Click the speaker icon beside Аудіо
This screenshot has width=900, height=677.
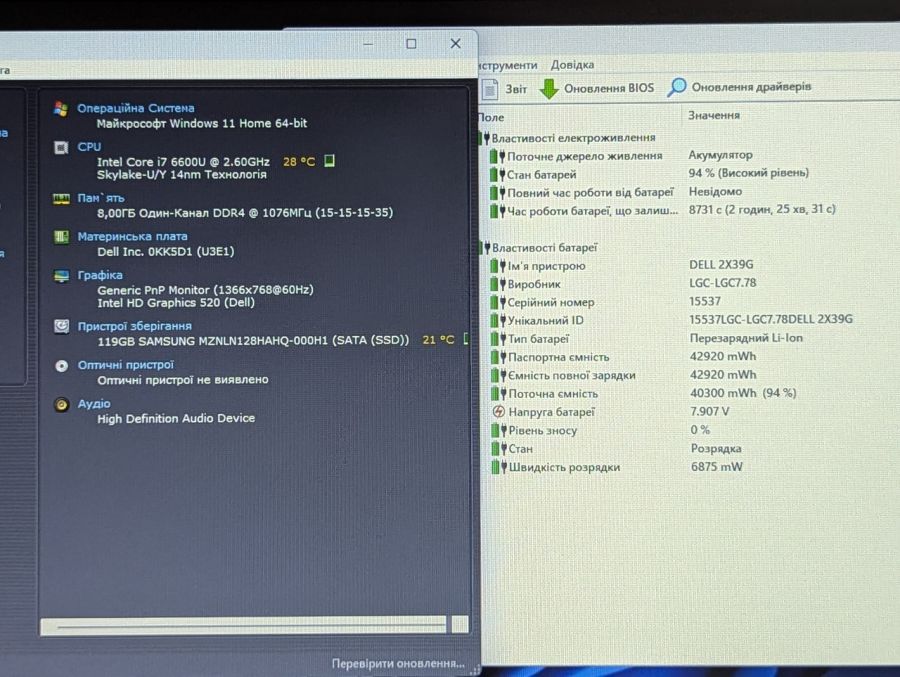[x=61, y=404]
